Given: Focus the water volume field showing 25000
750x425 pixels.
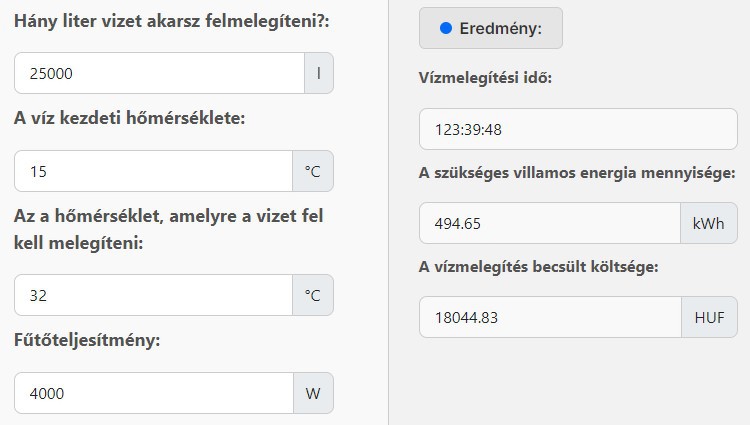Looking at the screenshot, I should [x=160, y=73].
